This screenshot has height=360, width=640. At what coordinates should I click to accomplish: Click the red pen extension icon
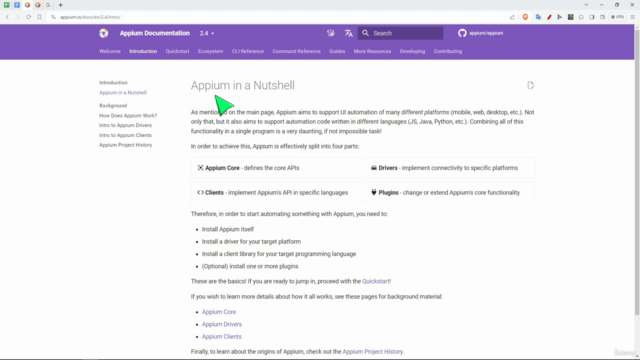pyautogui.click(x=549, y=17)
